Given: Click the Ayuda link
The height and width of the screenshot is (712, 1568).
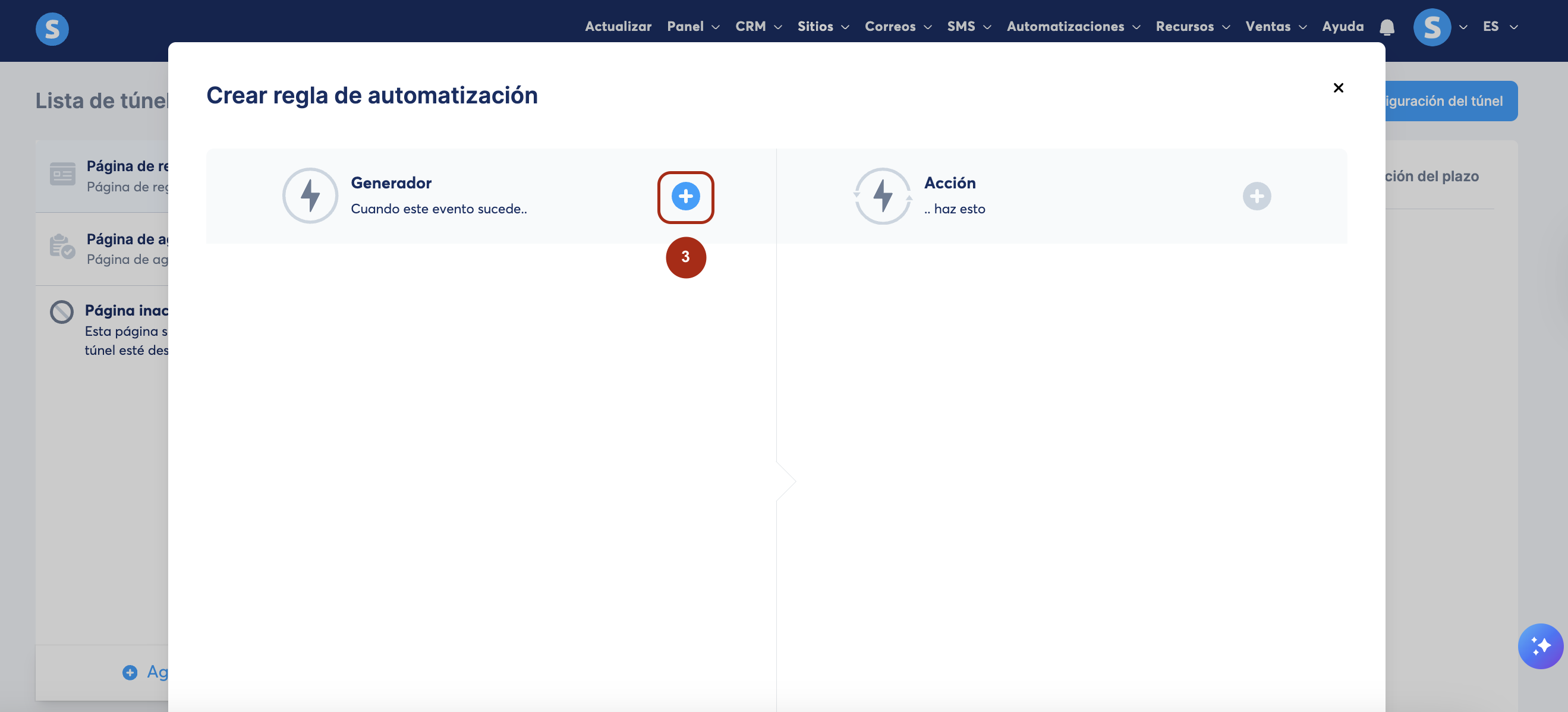Looking at the screenshot, I should 1342,27.
